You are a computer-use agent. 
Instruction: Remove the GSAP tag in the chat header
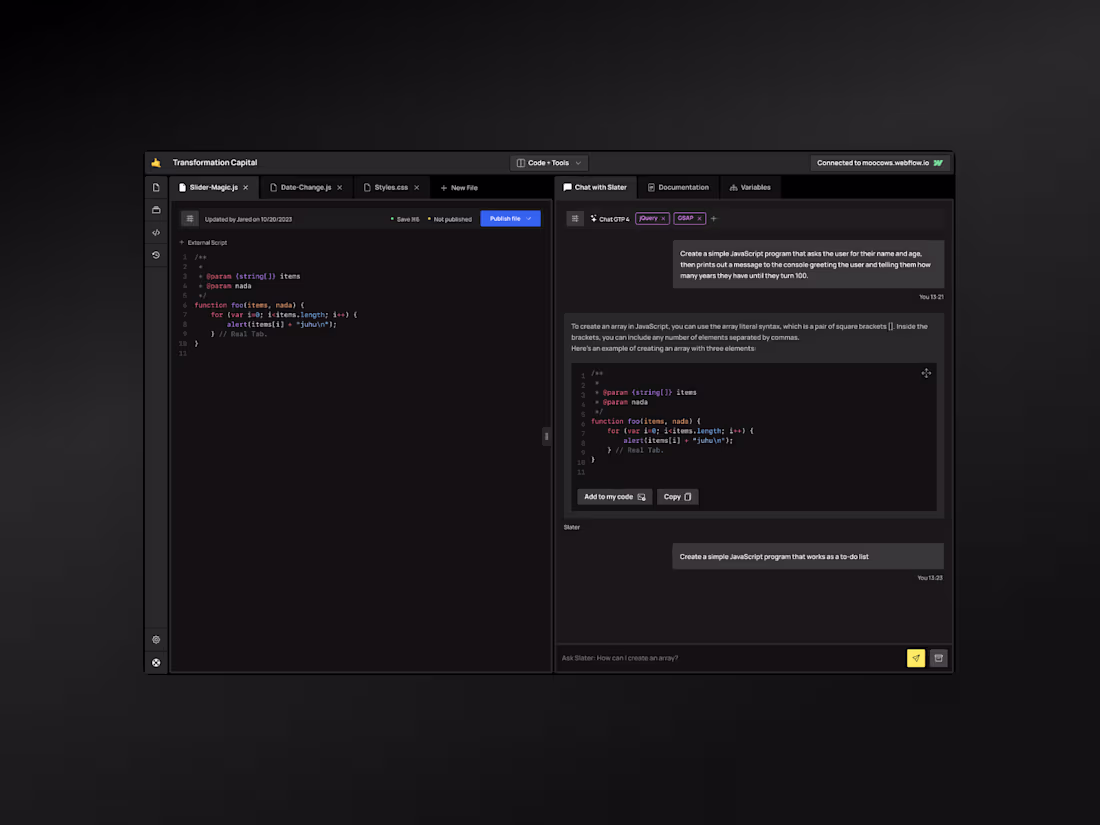(700, 218)
